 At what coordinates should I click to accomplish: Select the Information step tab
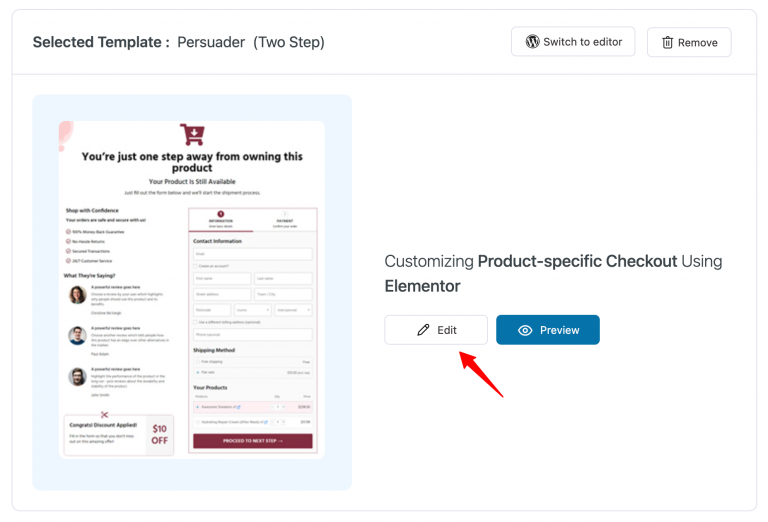(221, 220)
